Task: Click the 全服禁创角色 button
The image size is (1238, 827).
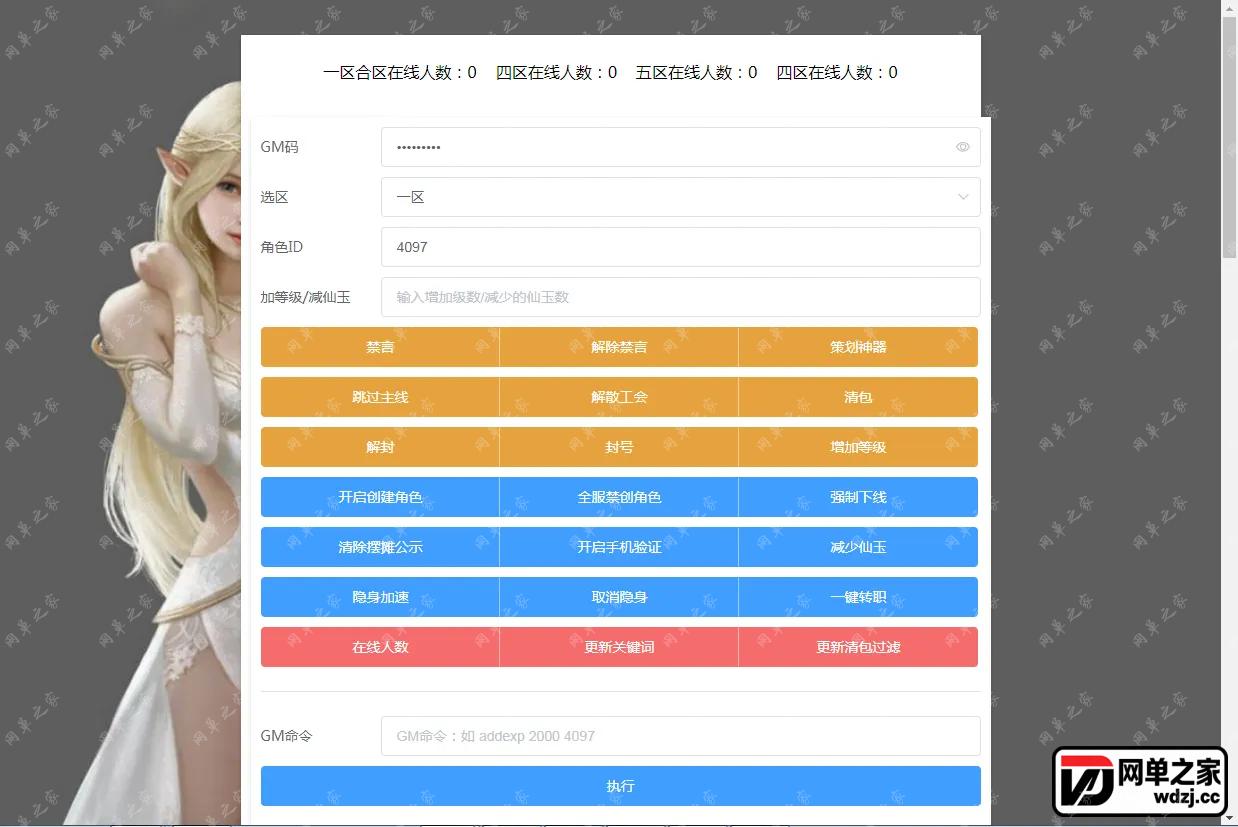Action: tap(619, 497)
